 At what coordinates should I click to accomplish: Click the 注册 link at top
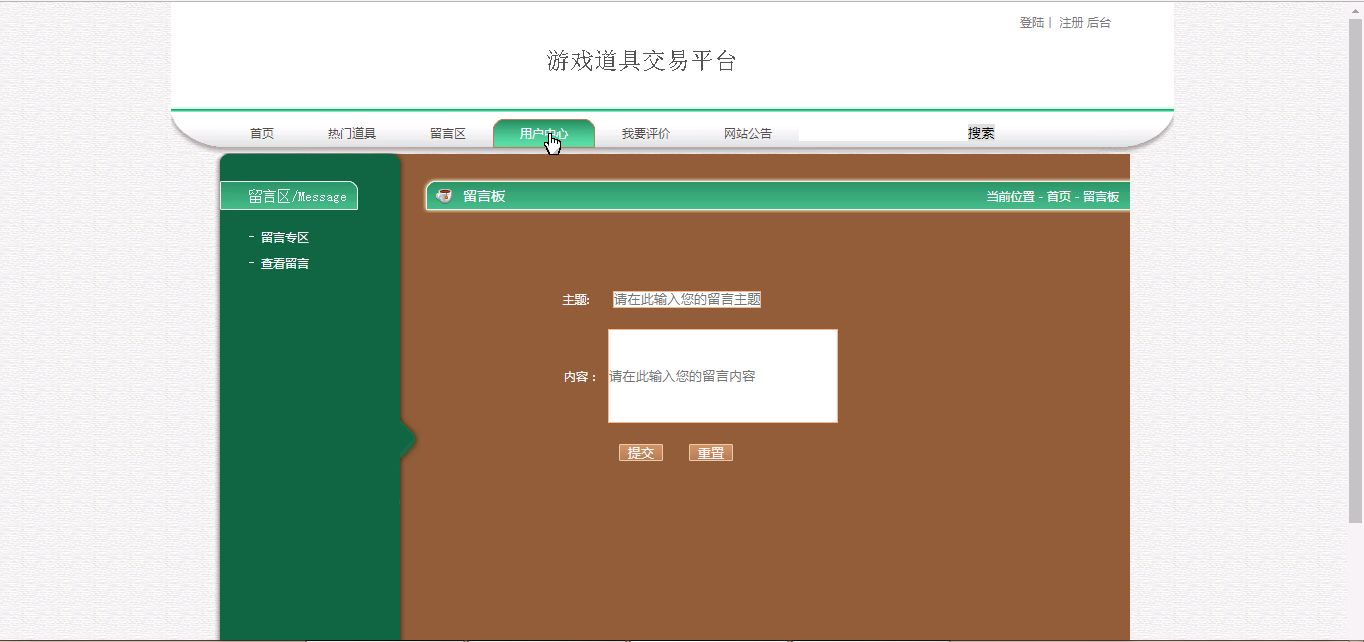point(1071,22)
